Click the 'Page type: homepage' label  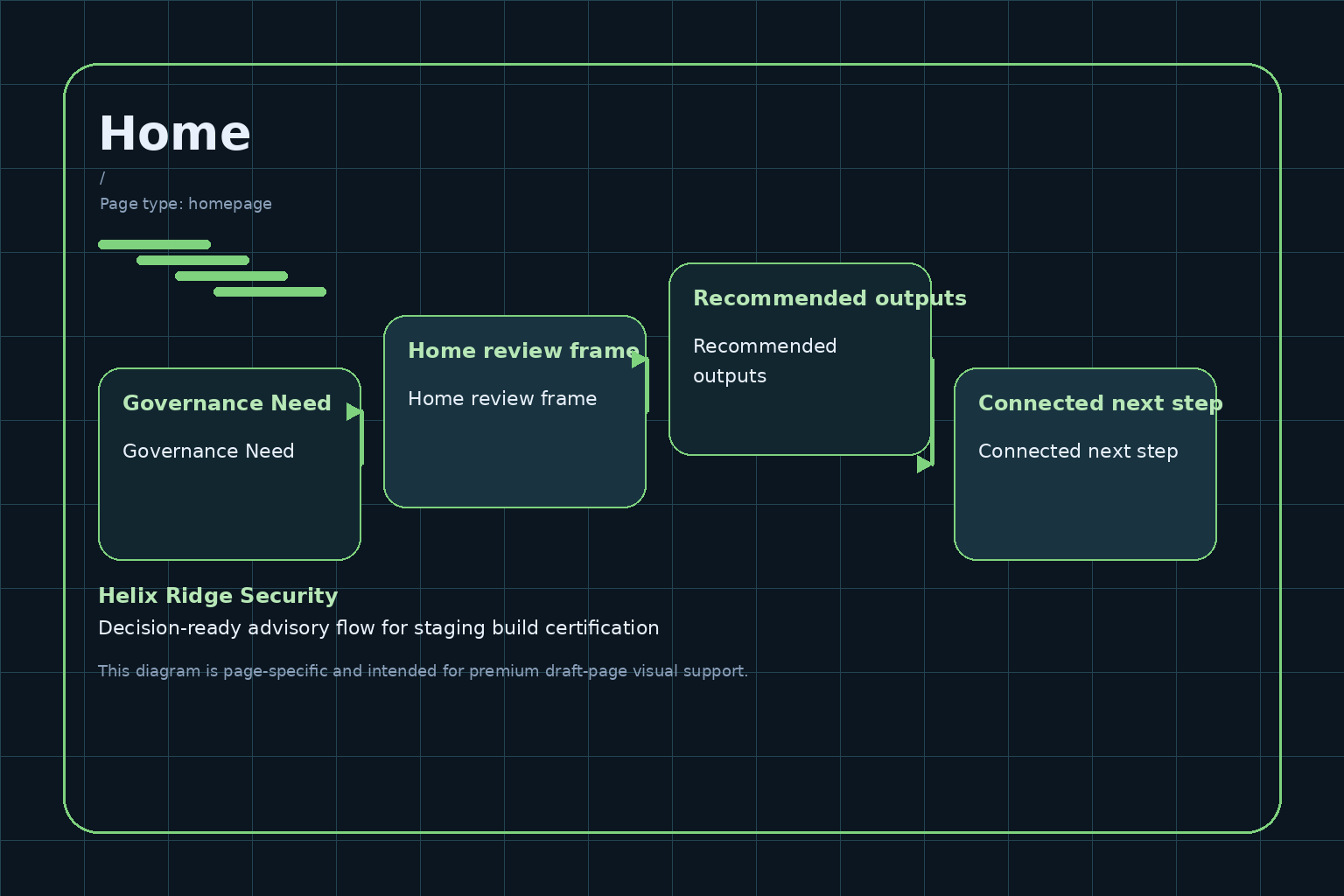coord(185,204)
